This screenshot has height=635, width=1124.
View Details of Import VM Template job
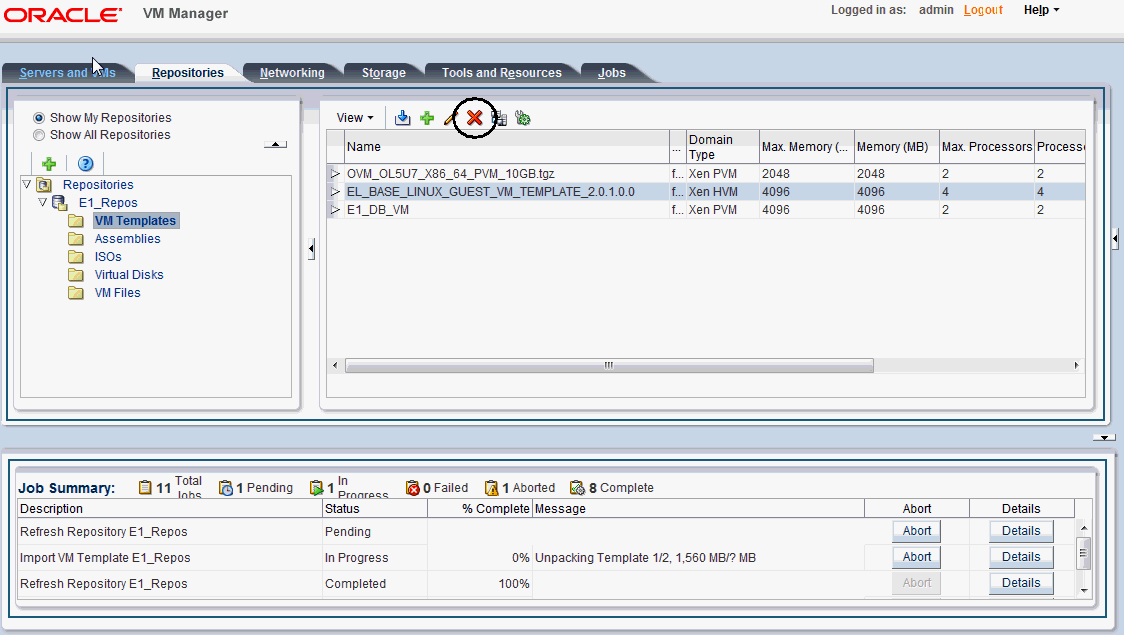pos(1021,557)
